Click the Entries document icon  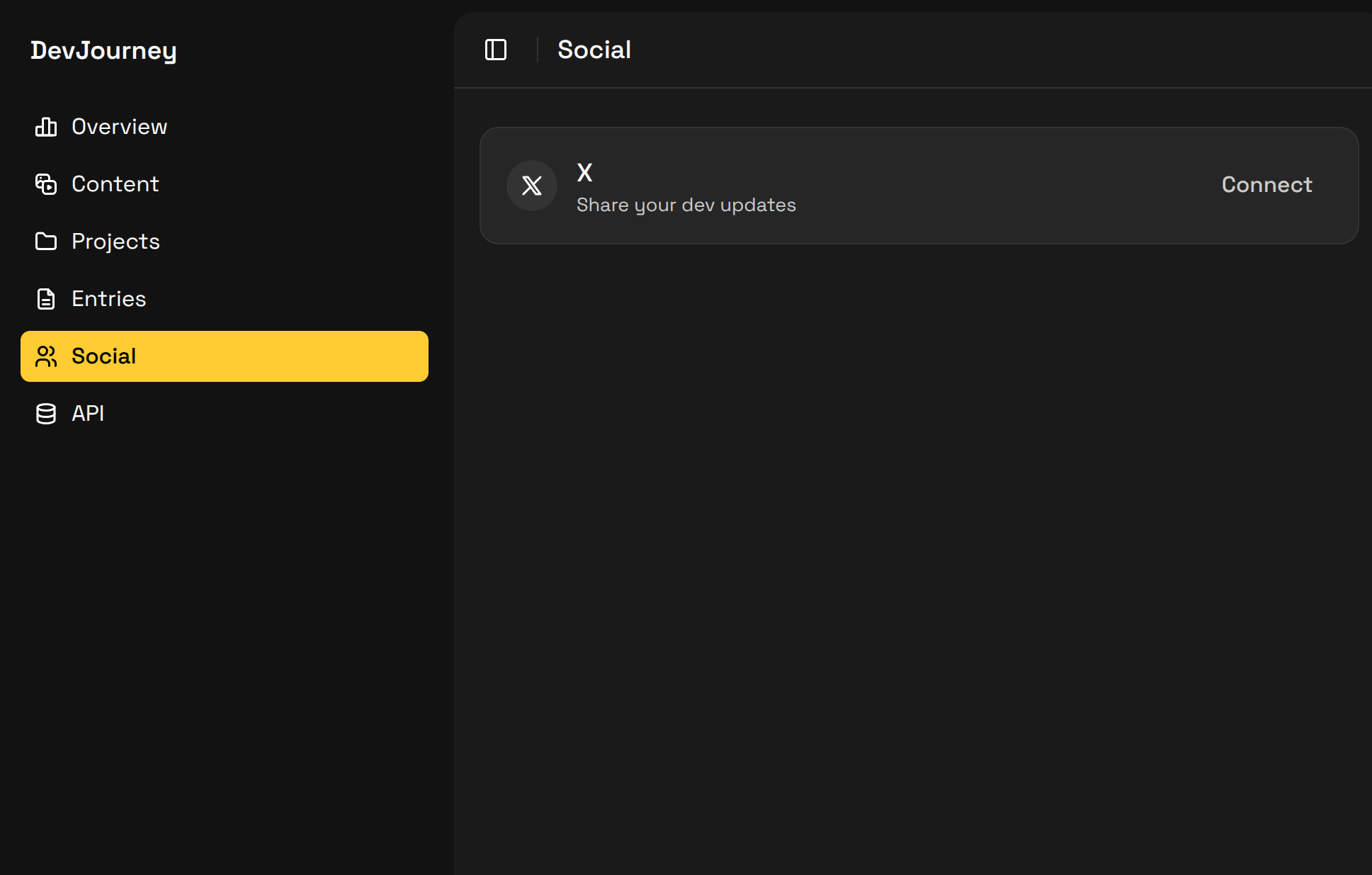point(46,299)
